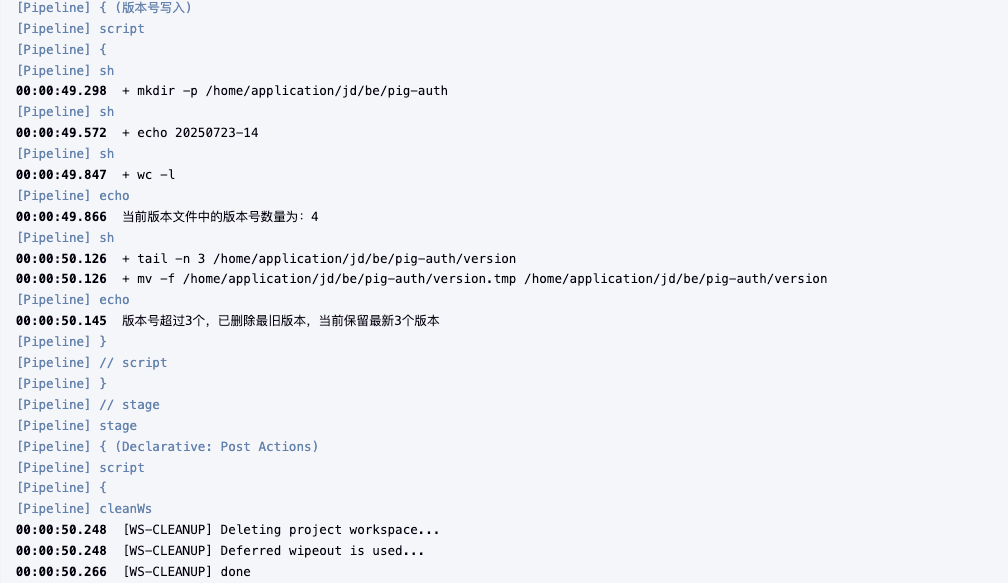Image resolution: width=1008 pixels, height=583 pixels.
Task: Click the timestamp 00:00:49.572
Action: pyautogui.click(x=61, y=133)
